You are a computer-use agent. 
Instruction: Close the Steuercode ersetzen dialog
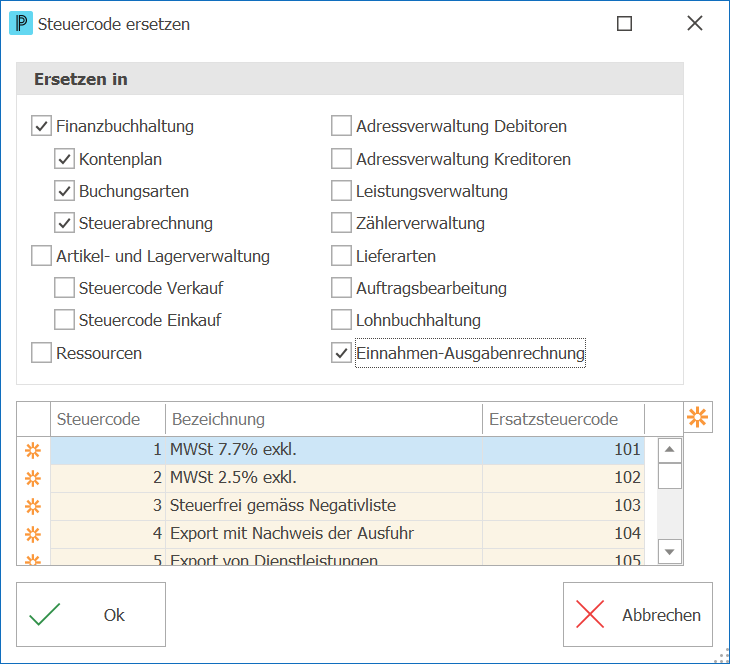click(x=695, y=23)
